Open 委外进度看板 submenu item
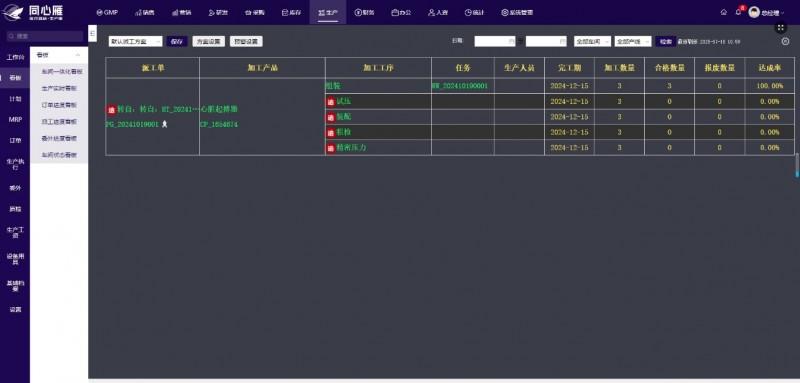Image resolution: width=800 pixels, height=383 pixels. click(59, 138)
